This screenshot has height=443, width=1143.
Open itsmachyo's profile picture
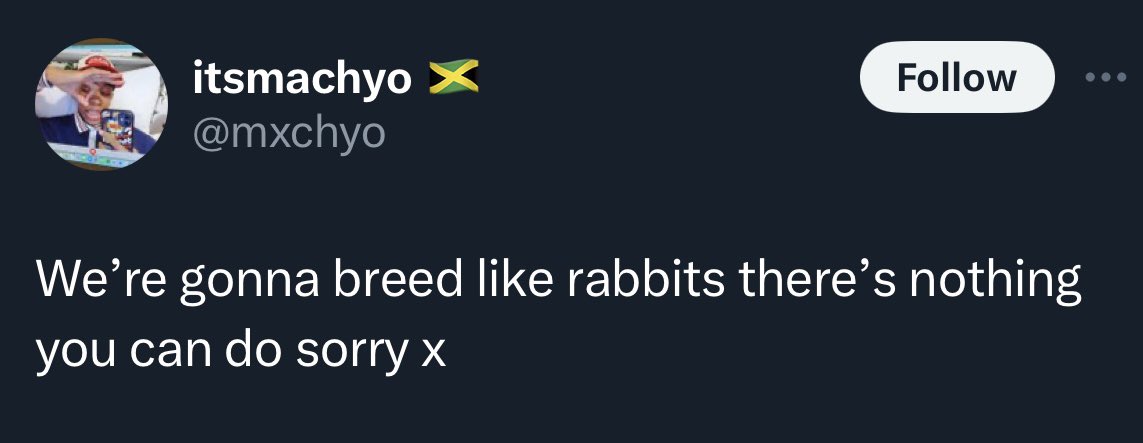(x=100, y=104)
